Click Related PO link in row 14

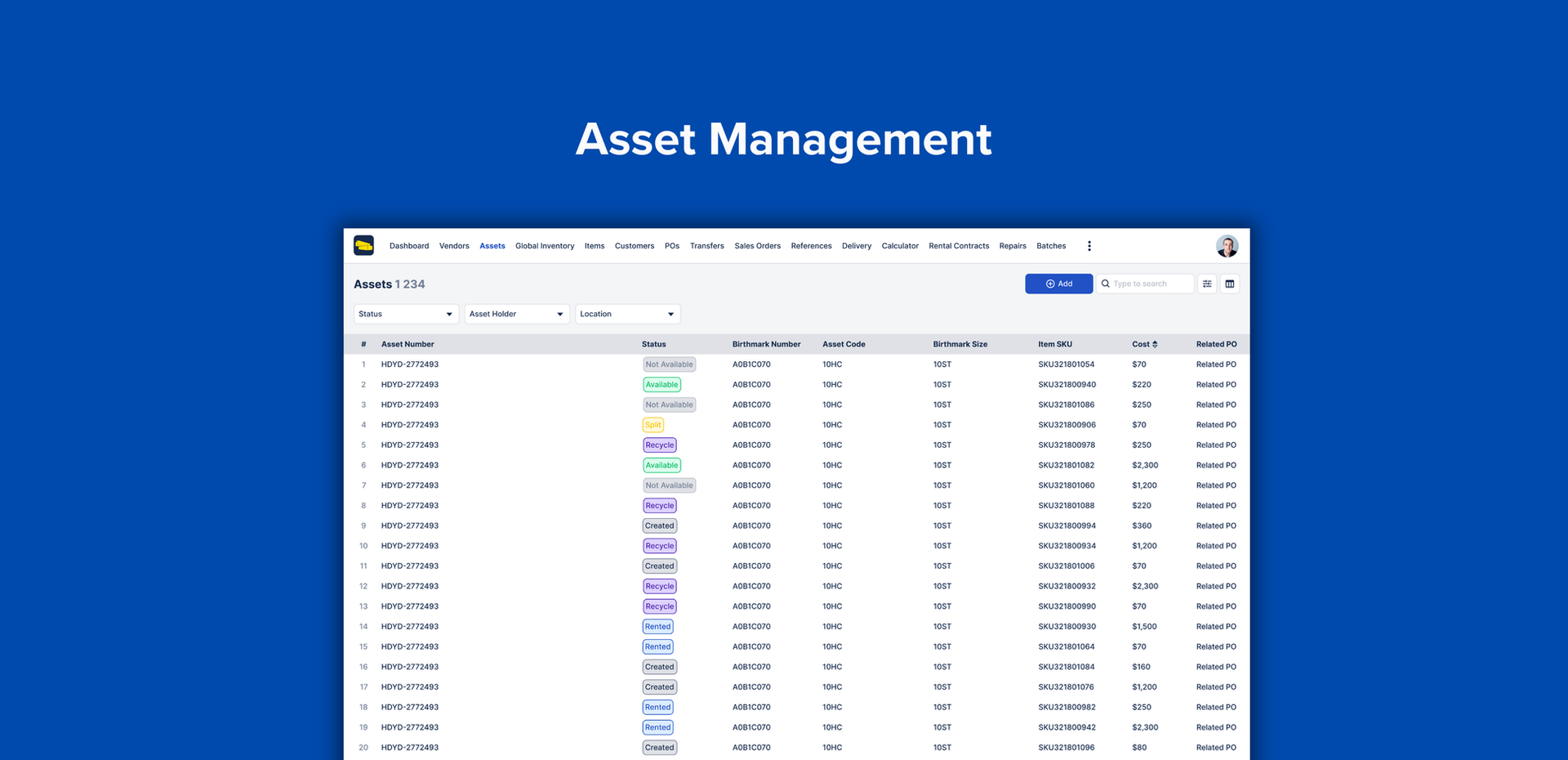(x=1216, y=627)
